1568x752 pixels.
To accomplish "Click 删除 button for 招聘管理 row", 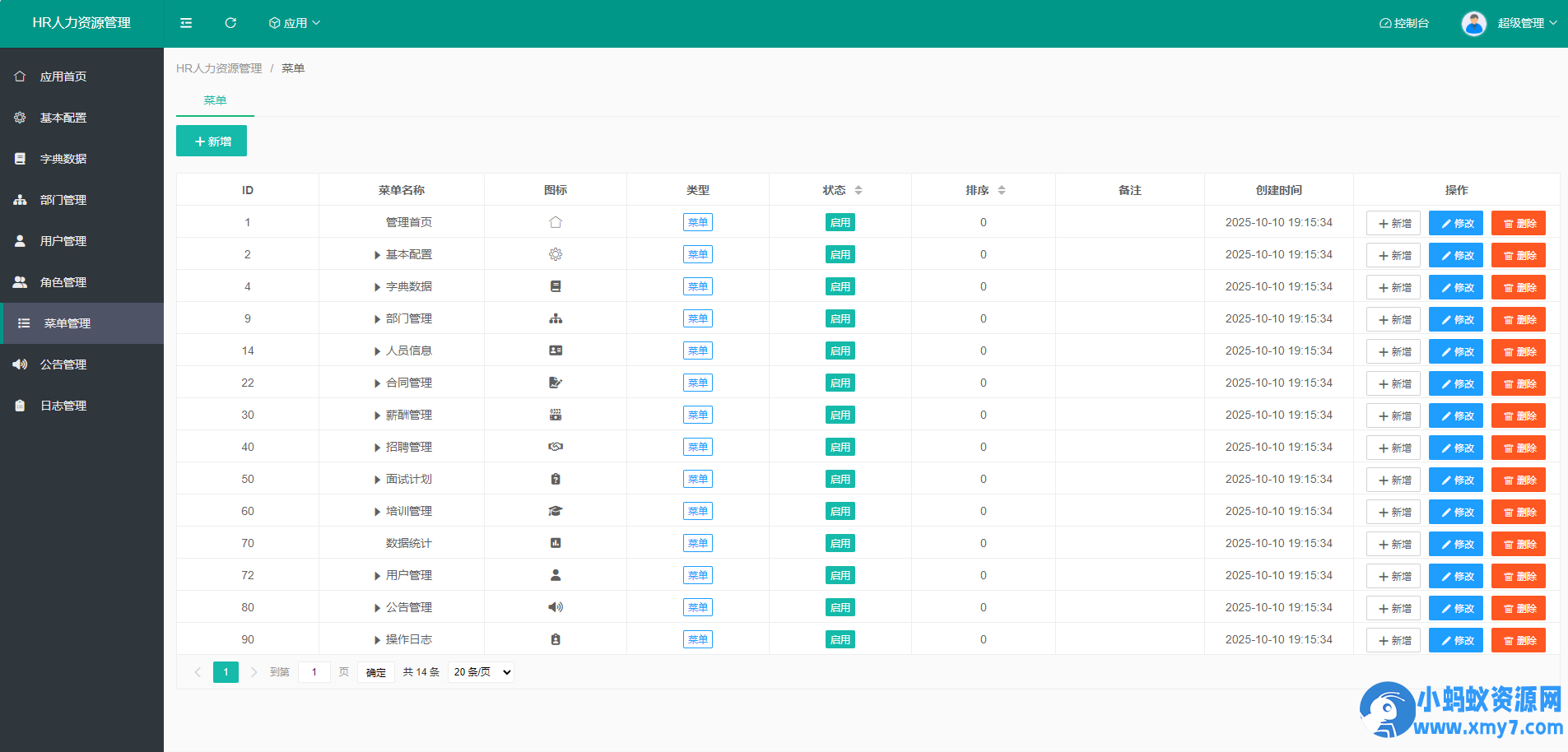I will (x=1518, y=448).
